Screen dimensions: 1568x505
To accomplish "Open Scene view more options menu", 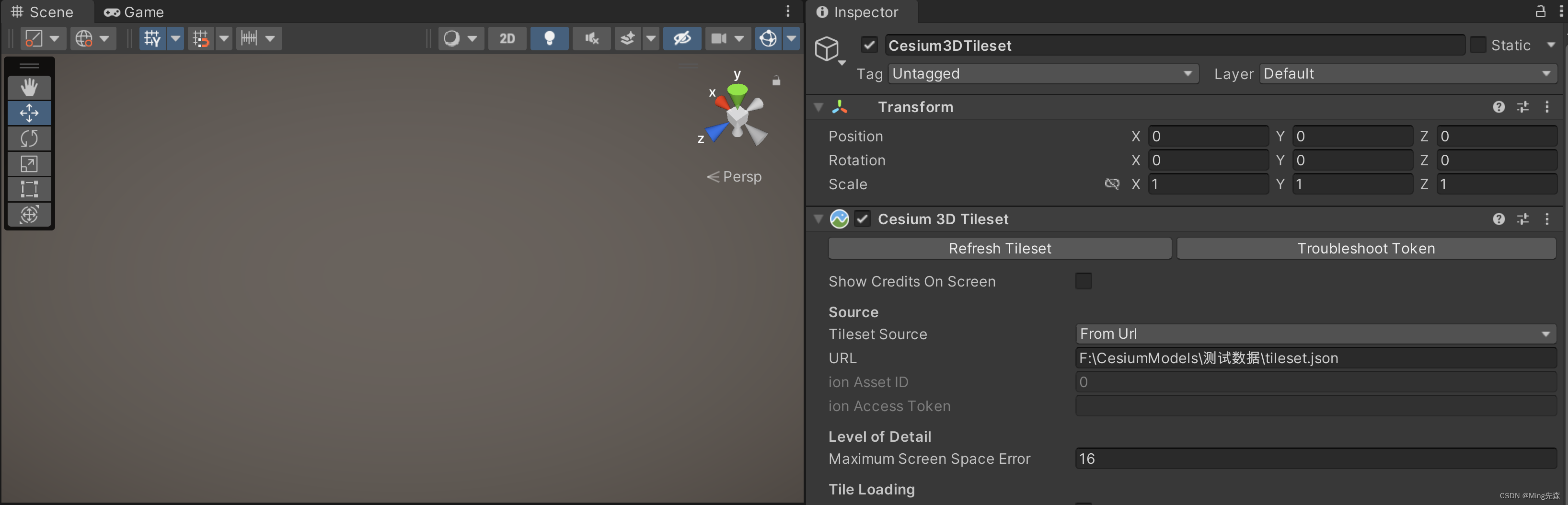I will click(x=788, y=11).
